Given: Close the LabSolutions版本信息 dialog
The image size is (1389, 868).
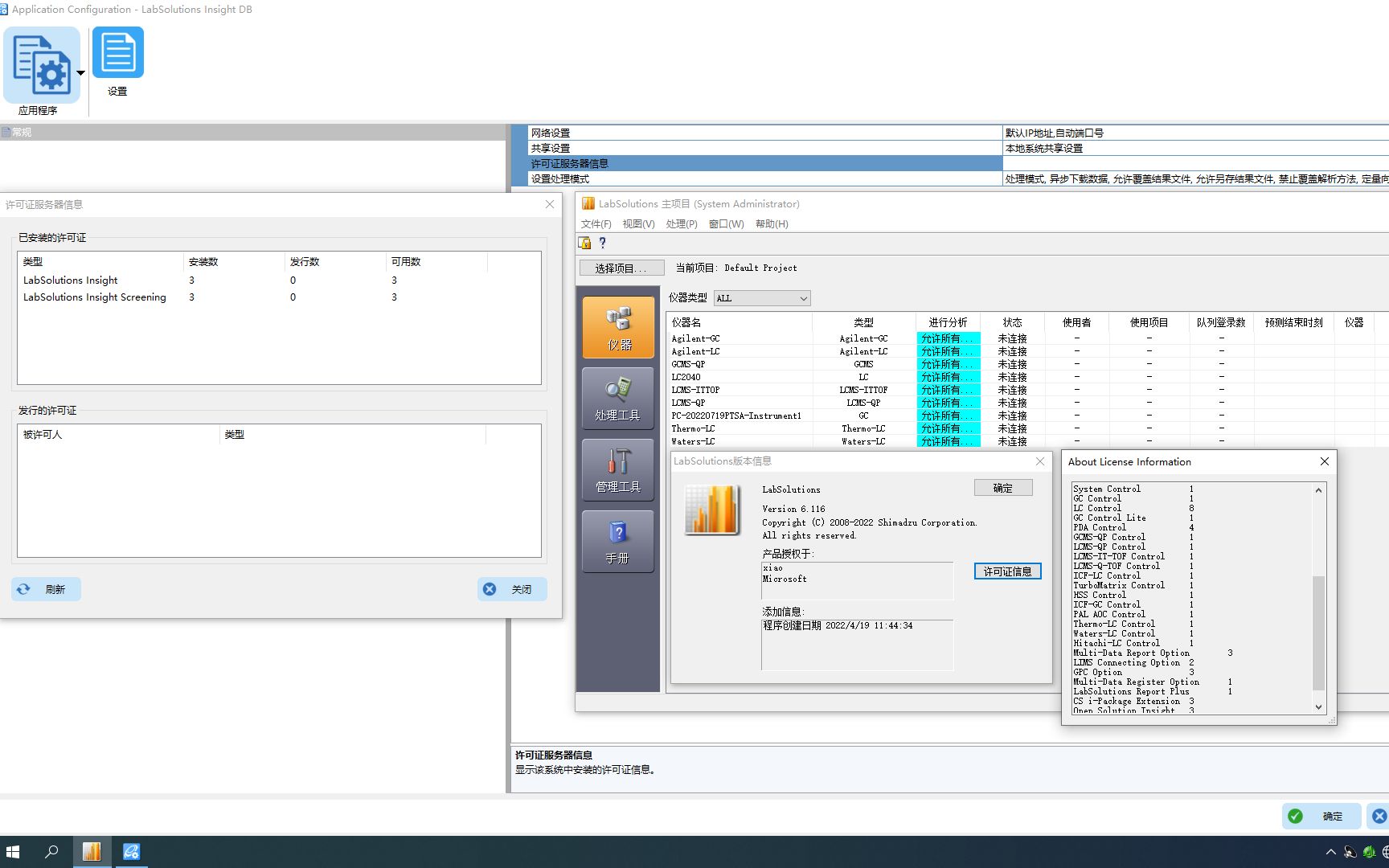Looking at the screenshot, I should pyautogui.click(x=1040, y=461).
